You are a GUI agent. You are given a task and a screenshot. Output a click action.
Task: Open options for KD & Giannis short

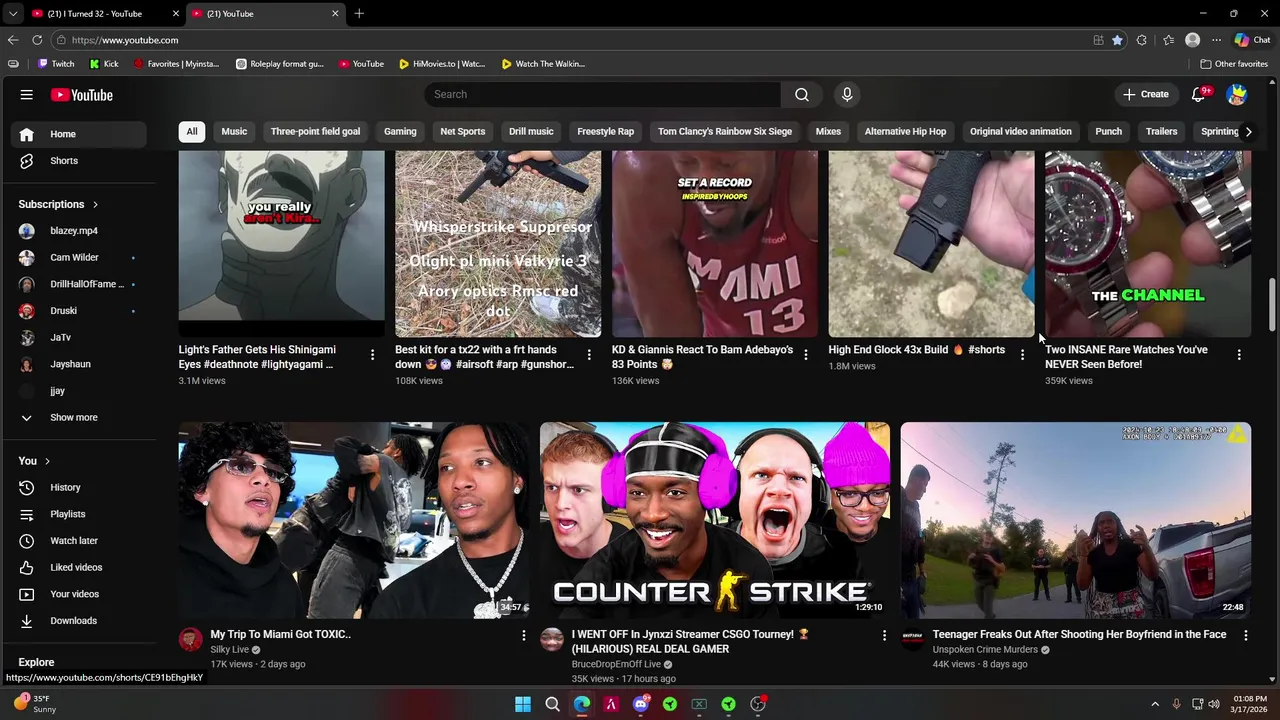click(805, 355)
